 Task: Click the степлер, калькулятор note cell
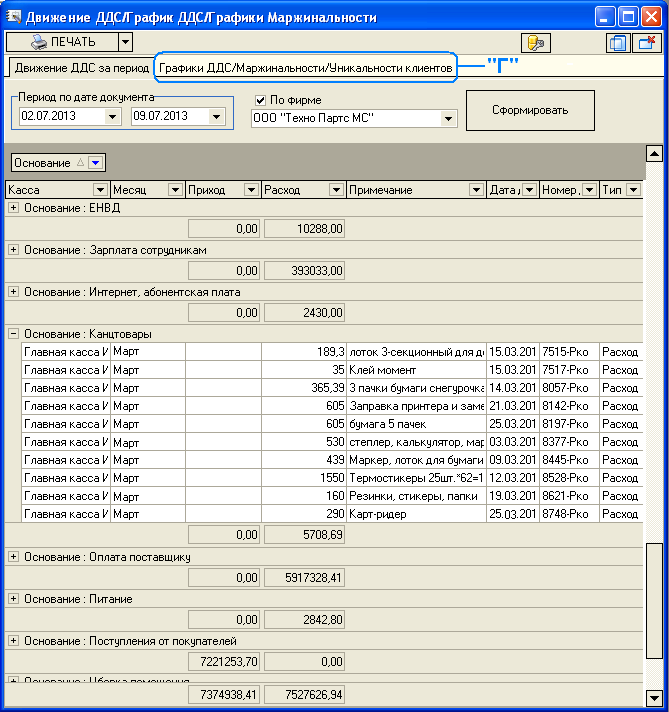416,442
